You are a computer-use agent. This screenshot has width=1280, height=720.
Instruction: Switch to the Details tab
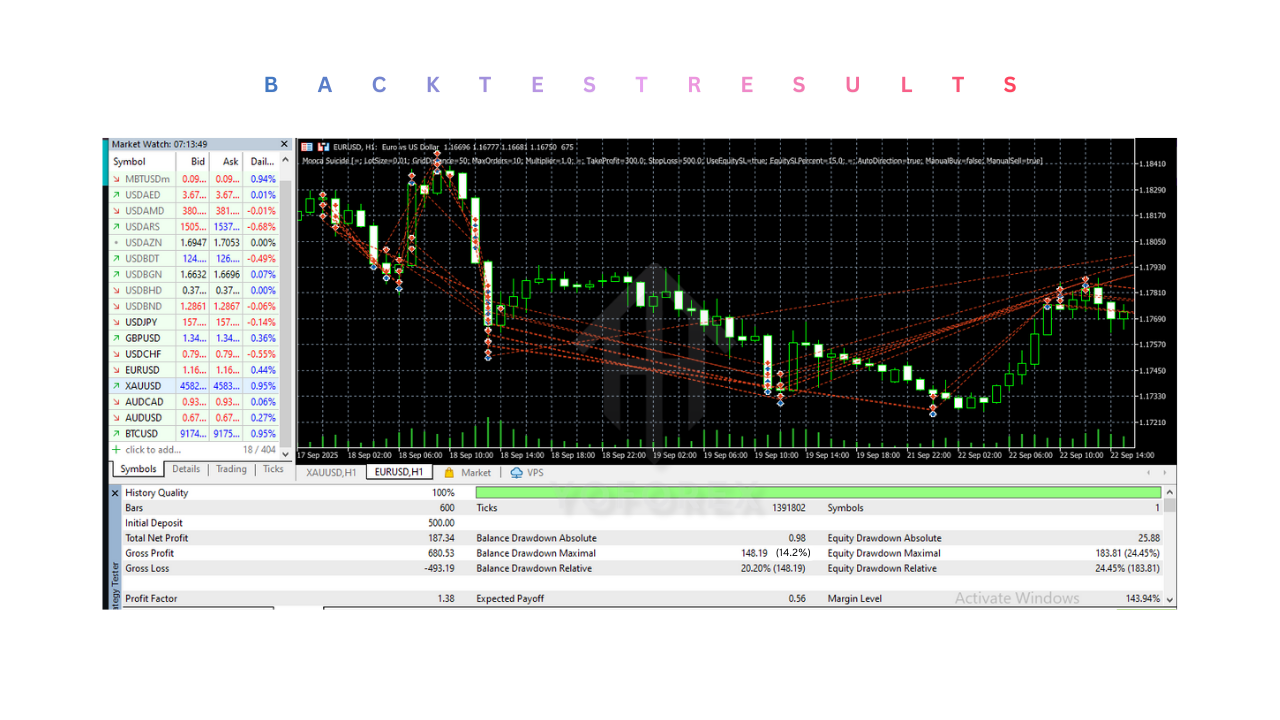point(186,468)
